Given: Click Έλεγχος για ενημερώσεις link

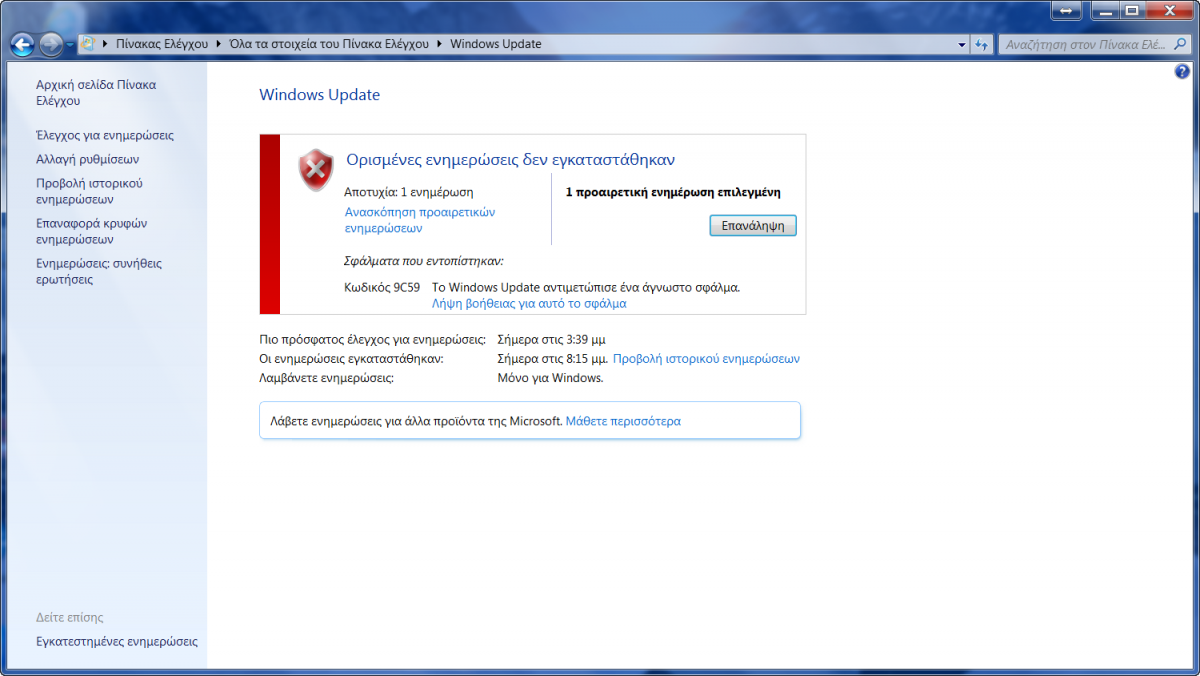Looking at the screenshot, I should tap(105, 135).
